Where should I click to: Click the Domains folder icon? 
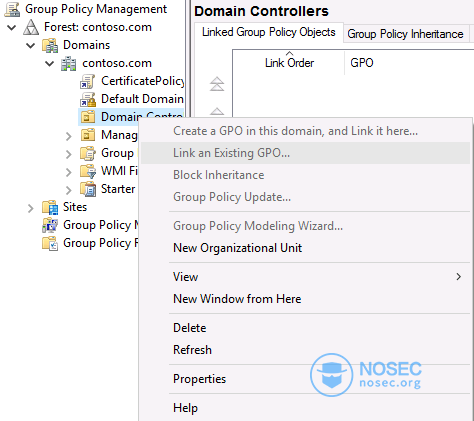click(x=50, y=45)
